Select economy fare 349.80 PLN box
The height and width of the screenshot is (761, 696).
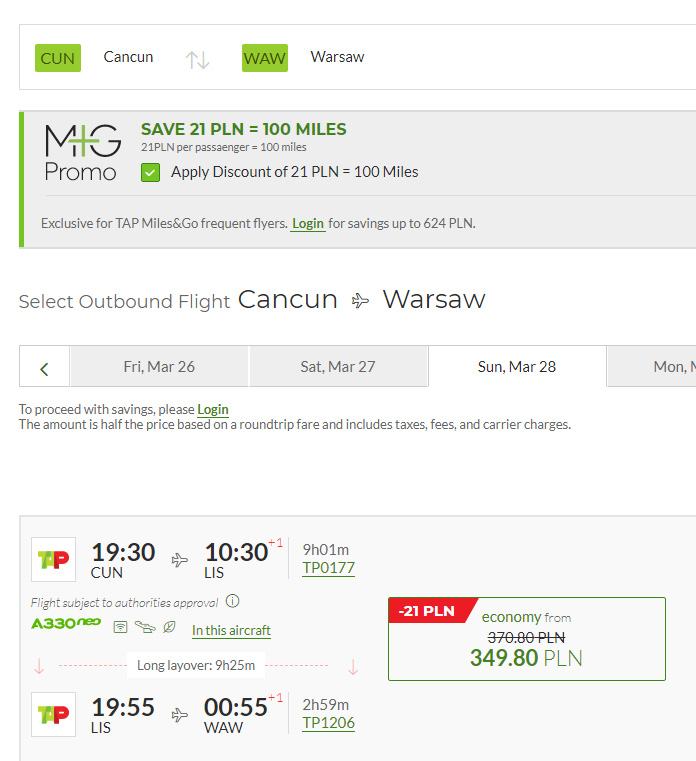point(527,639)
